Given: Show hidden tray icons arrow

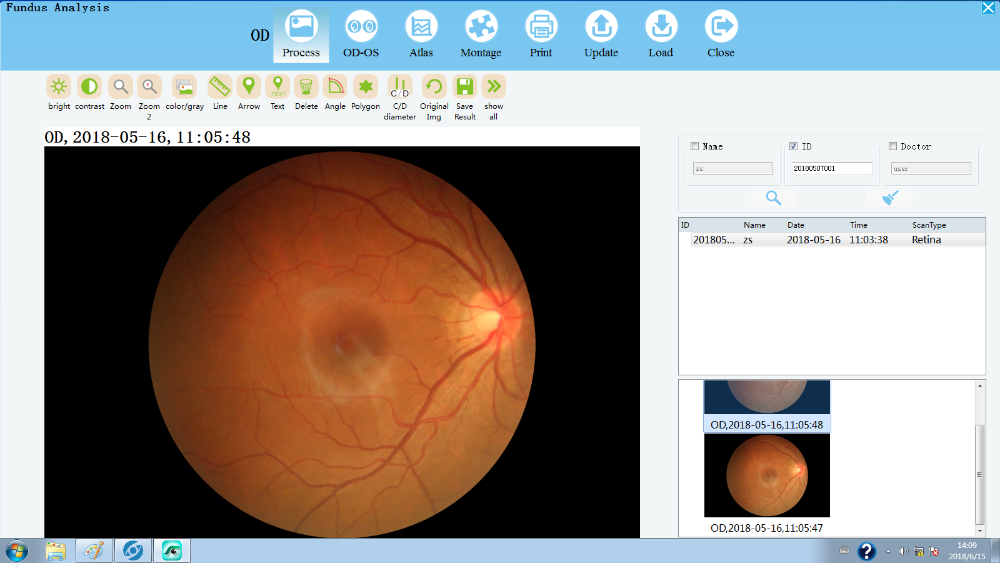Looking at the screenshot, I should pos(888,551).
